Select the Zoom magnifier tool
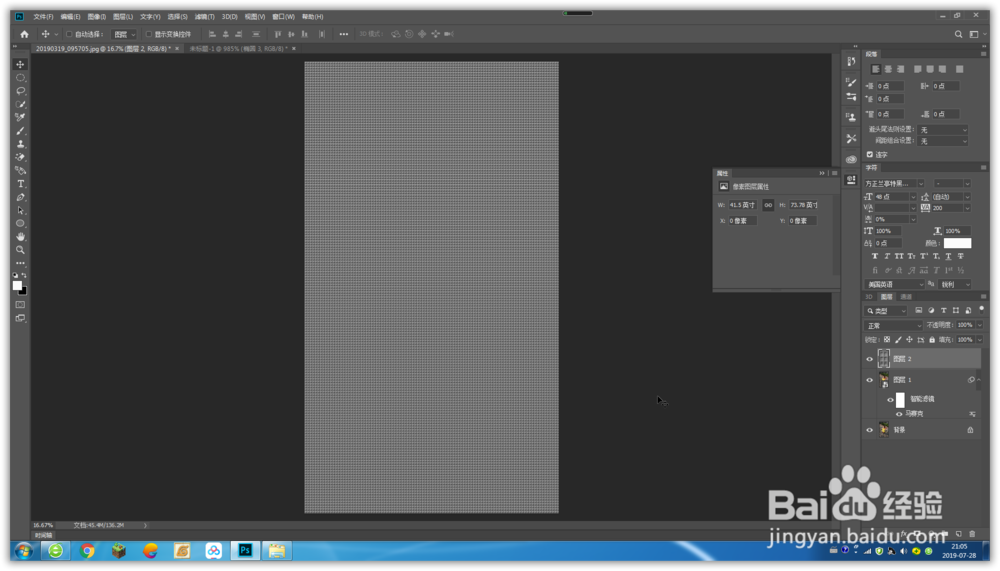 point(20,250)
